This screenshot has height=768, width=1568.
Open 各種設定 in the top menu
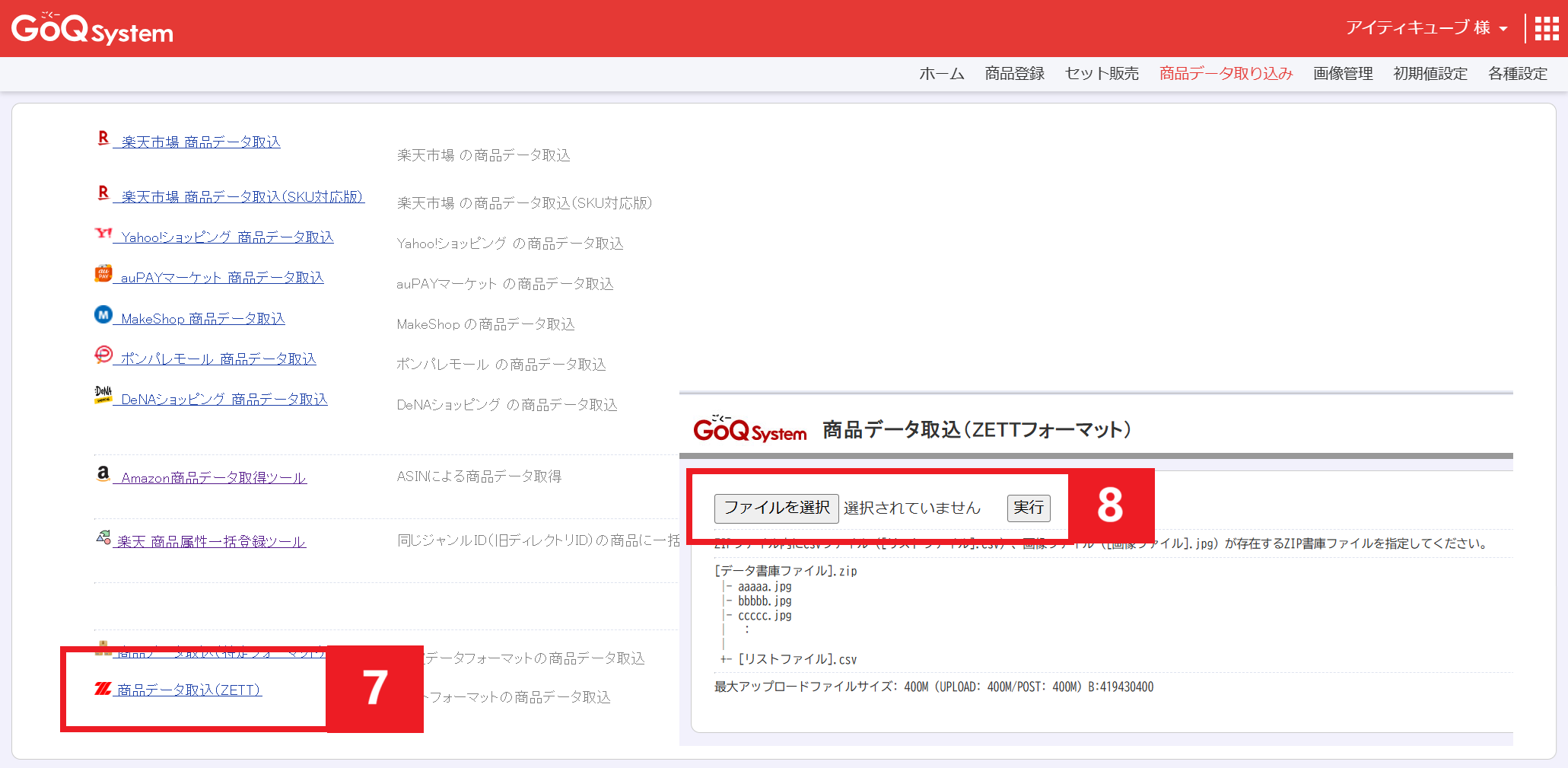pyautogui.click(x=1518, y=74)
